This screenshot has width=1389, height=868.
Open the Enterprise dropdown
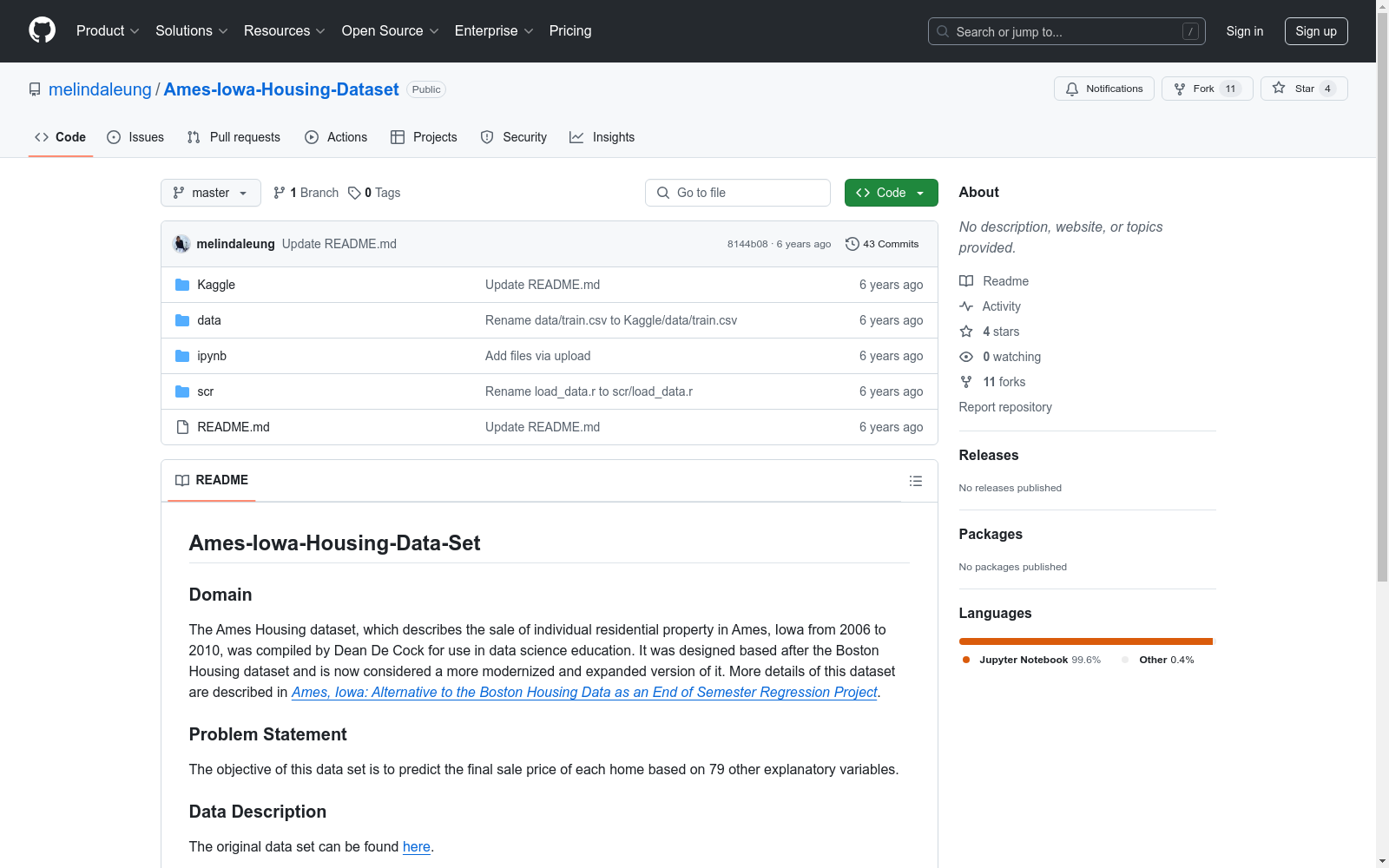[x=494, y=31]
